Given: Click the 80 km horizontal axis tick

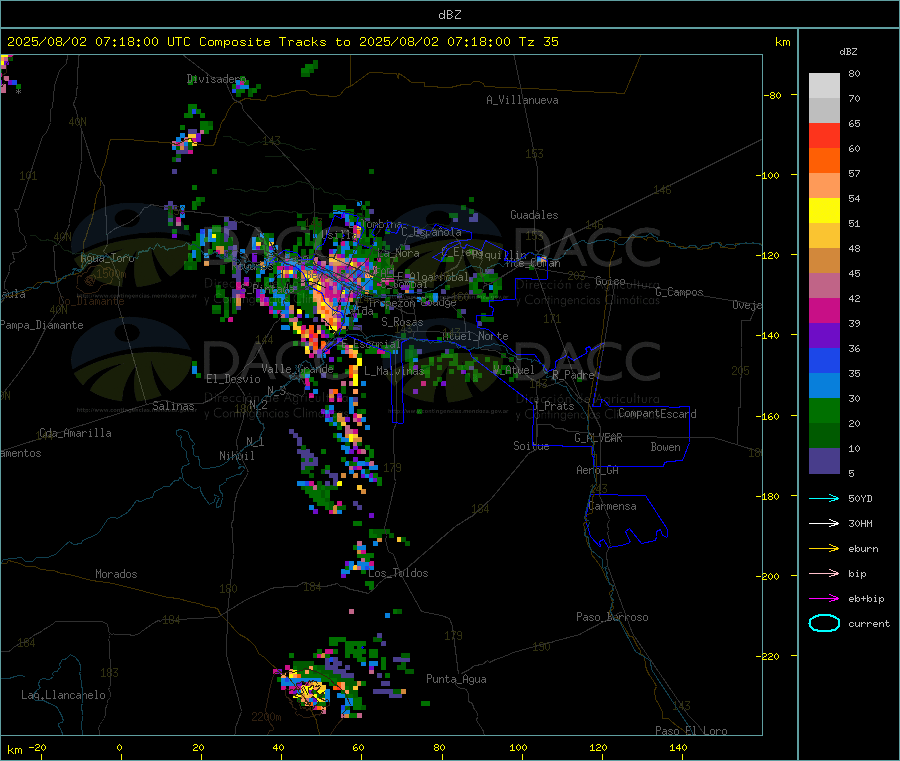Looking at the screenshot, I should [439, 747].
